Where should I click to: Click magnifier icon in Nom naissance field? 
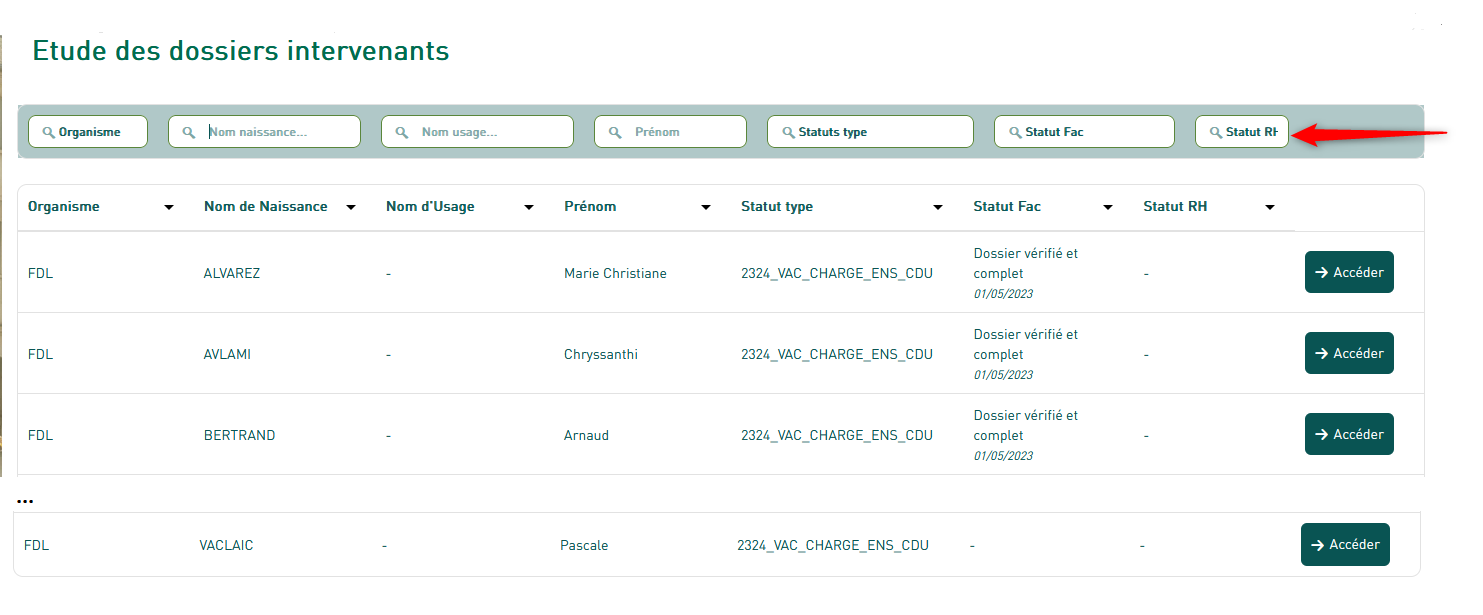pos(188,132)
